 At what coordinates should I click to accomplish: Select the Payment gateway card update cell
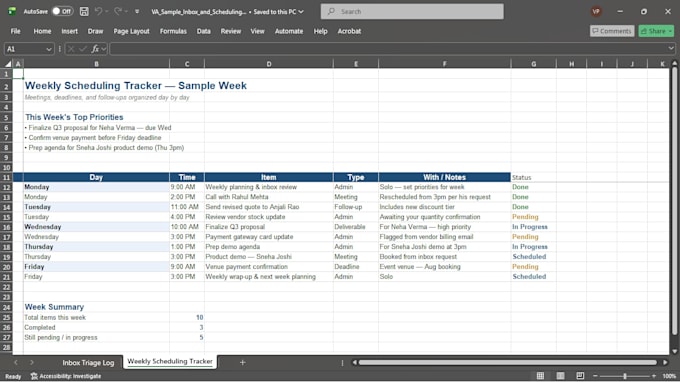pyautogui.click(x=269, y=237)
